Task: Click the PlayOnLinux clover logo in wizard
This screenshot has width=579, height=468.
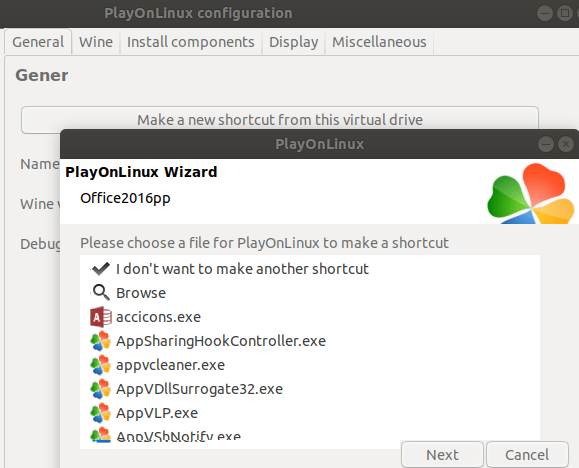Action: [531, 194]
